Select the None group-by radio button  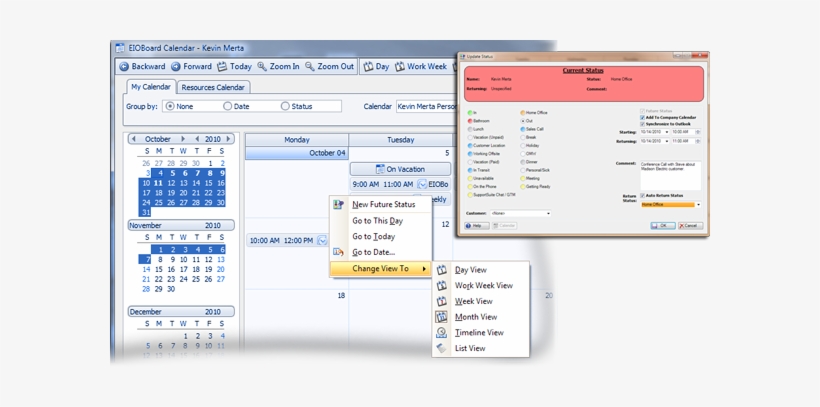coord(169,106)
